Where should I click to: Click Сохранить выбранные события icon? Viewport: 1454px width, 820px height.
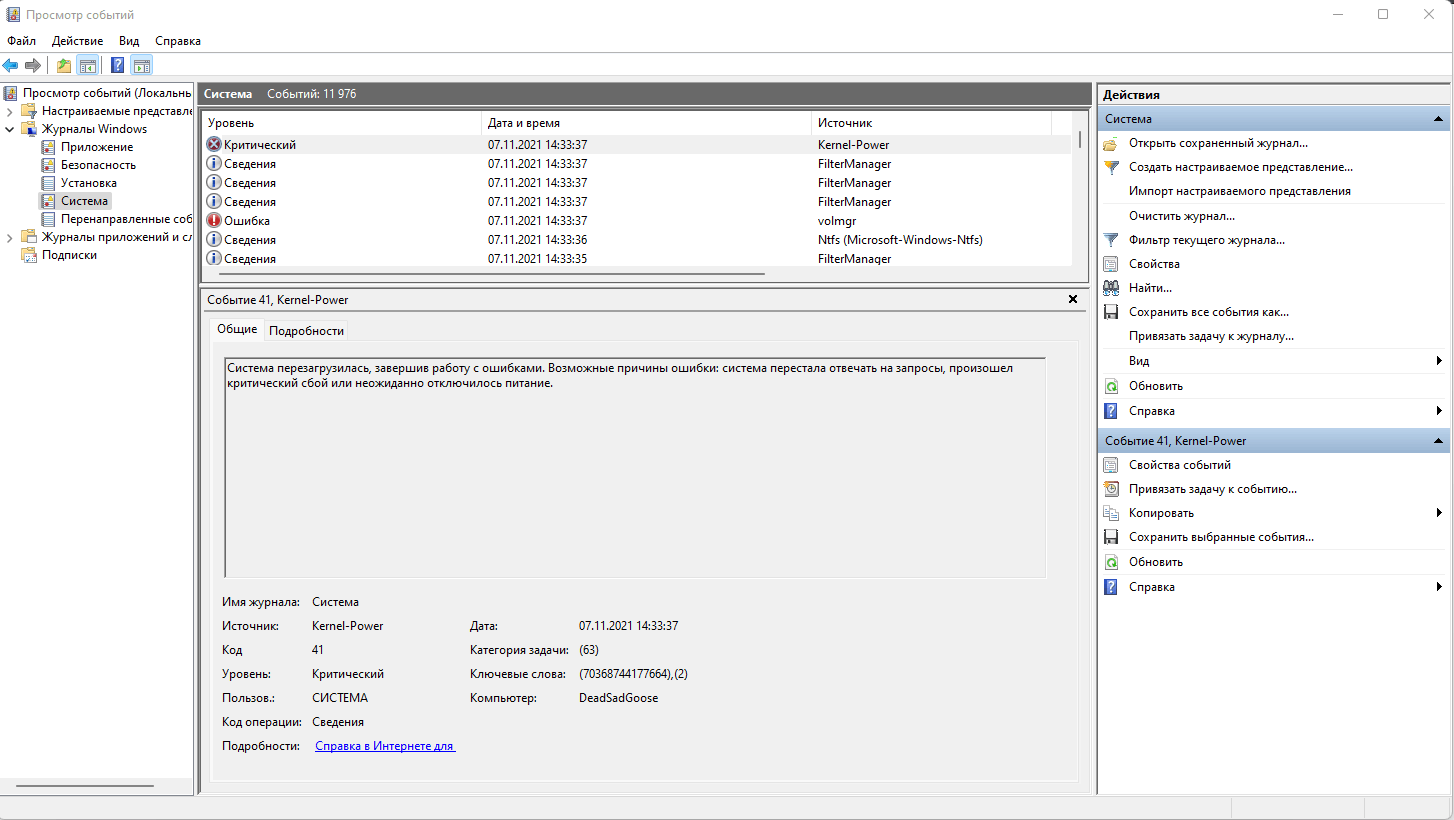click(x=1110, y=537)
